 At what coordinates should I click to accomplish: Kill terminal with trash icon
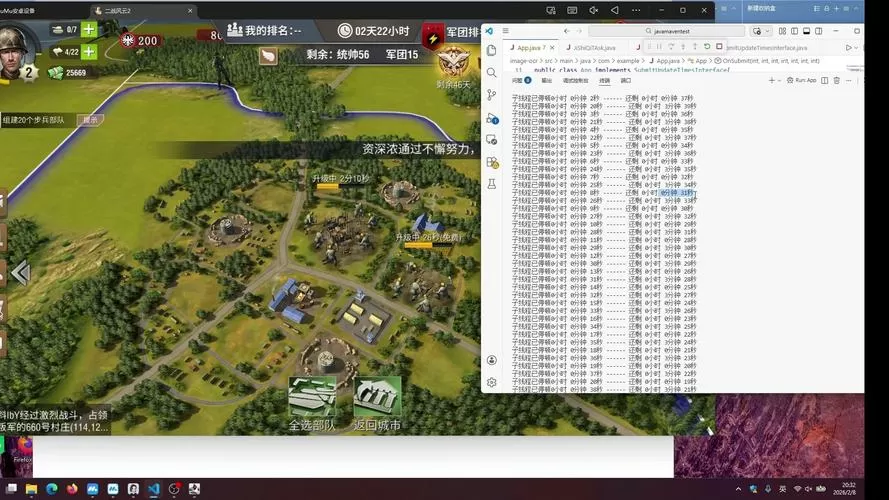point(837,80)
